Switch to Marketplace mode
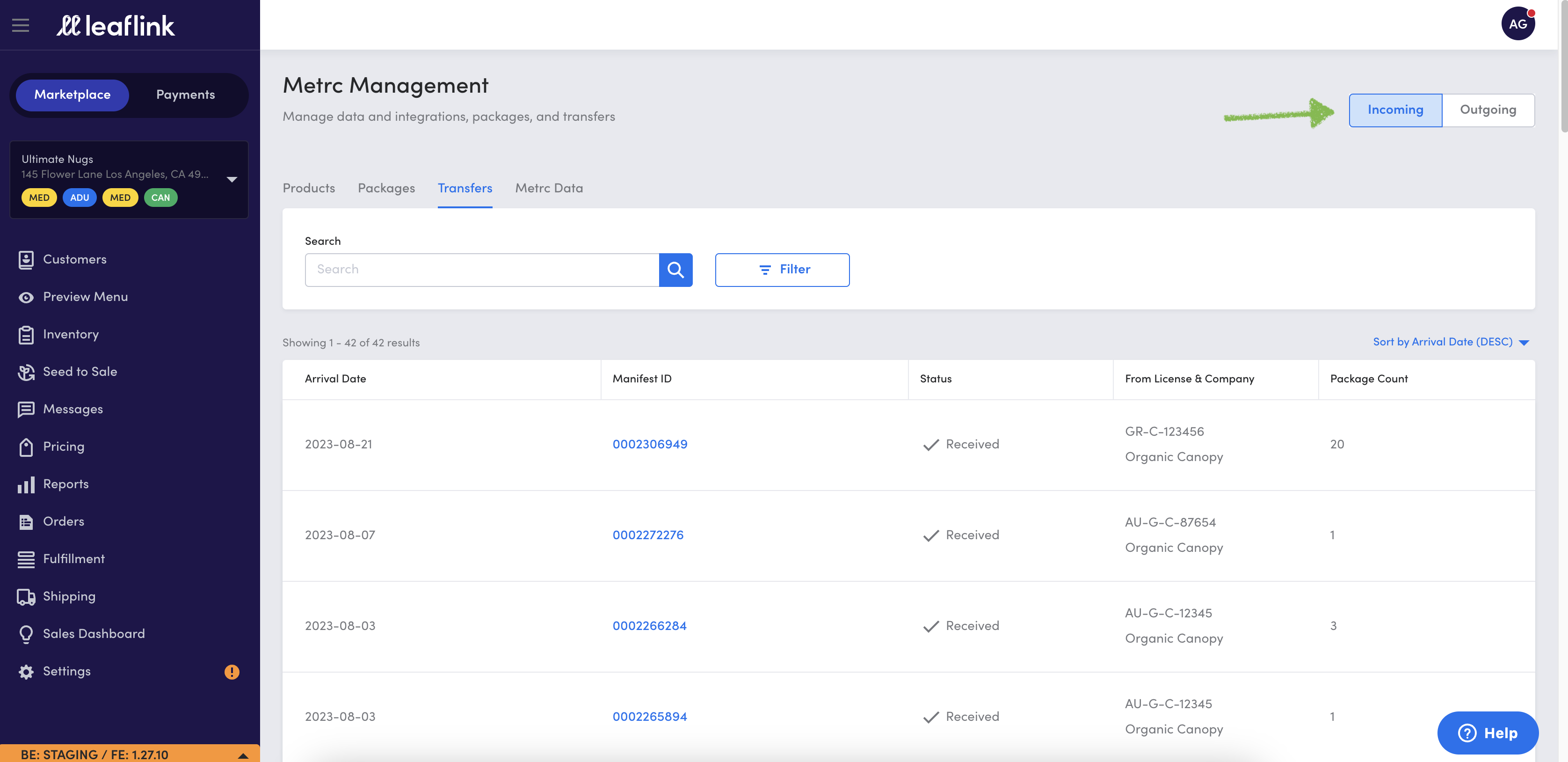 [72, 95]
